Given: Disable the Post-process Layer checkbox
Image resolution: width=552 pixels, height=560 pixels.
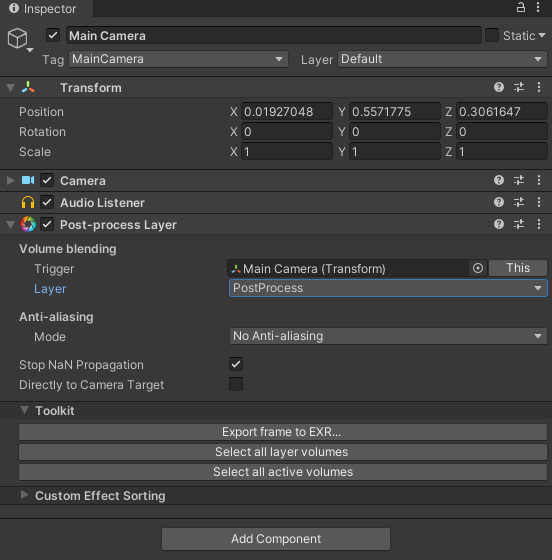Looking at the screenshot, I should tap(47, 225).
